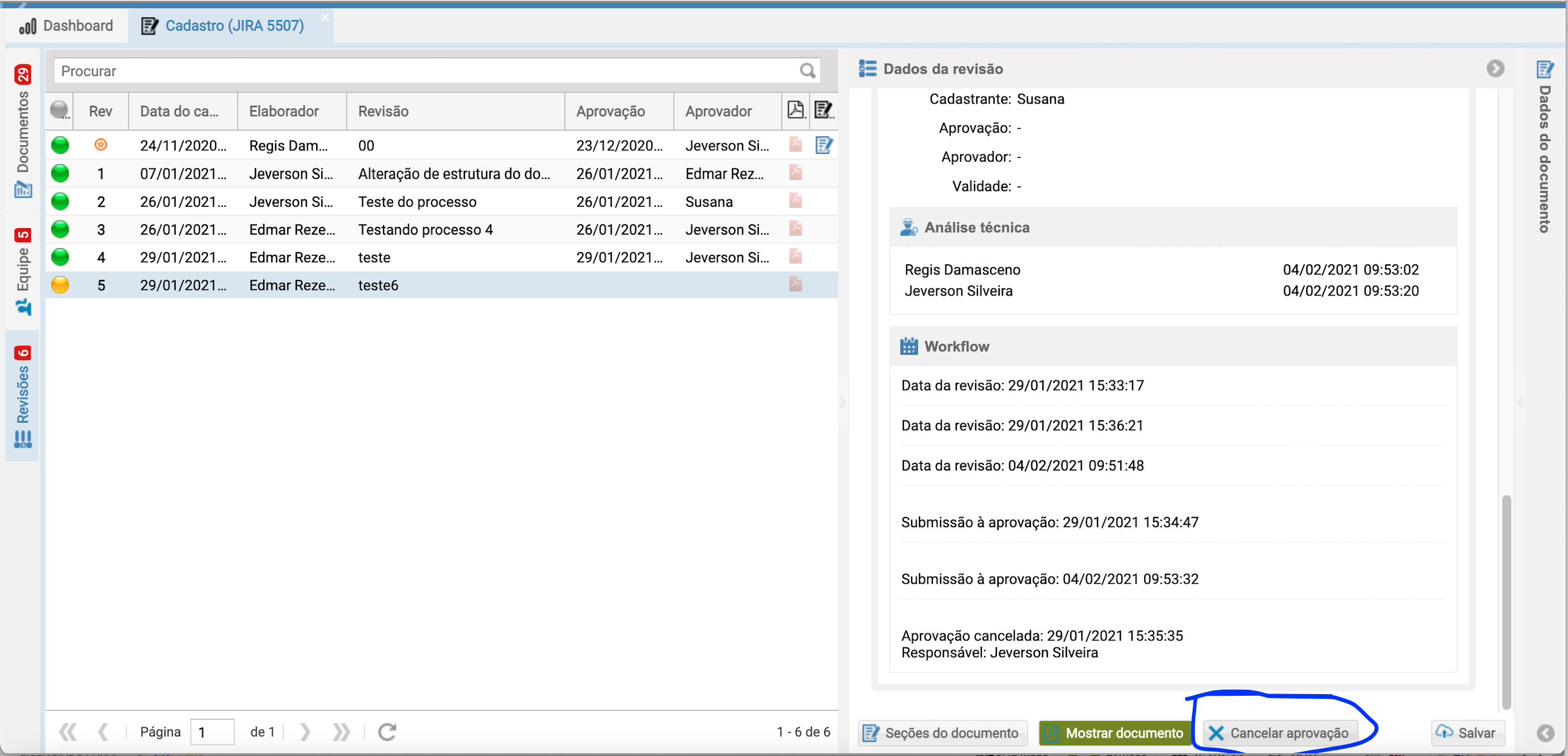The width and height of the screenshot is (1568, 756).
Task: Sort by Revisão column header
Action: coord(456,111)
